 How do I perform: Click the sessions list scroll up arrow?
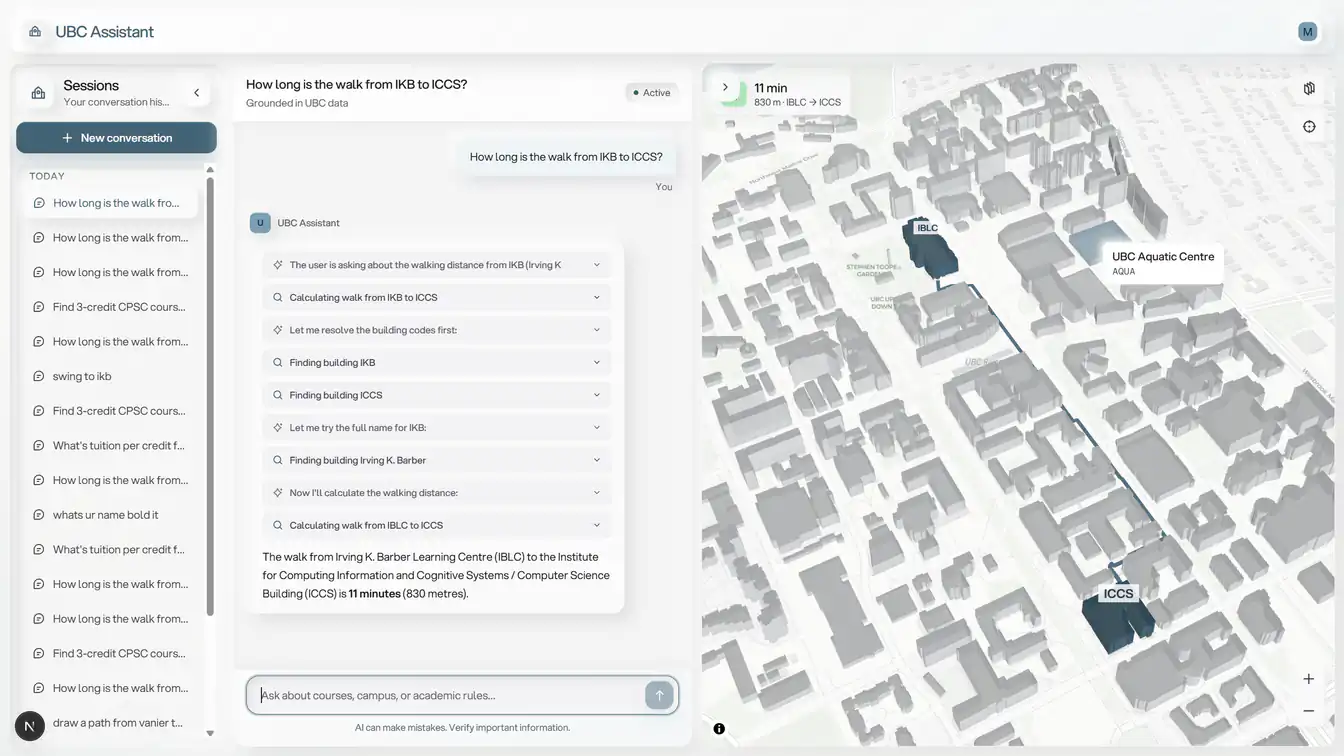[210, 171]
